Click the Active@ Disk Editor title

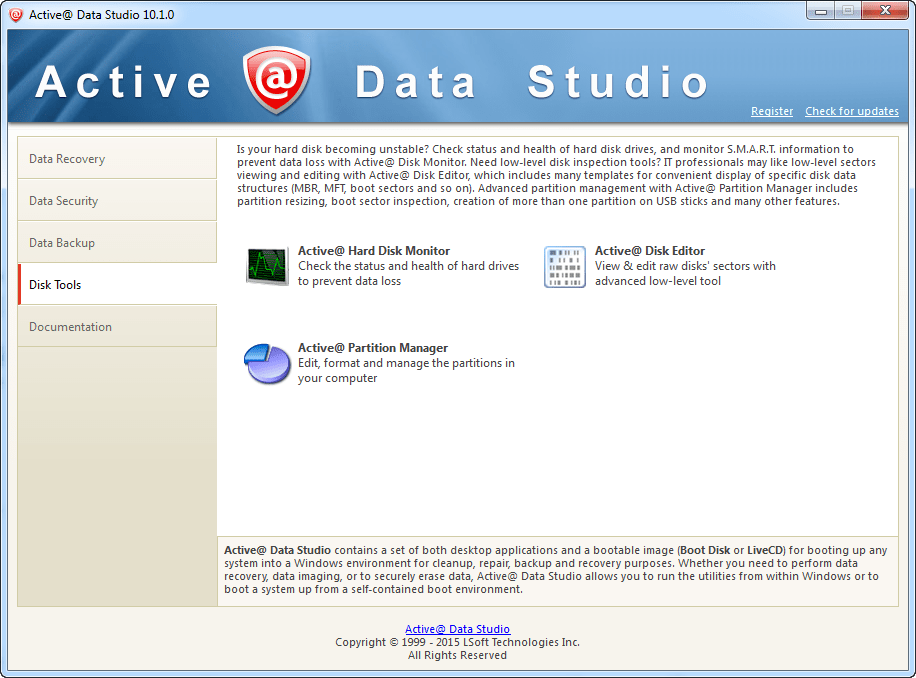point(650,251)
